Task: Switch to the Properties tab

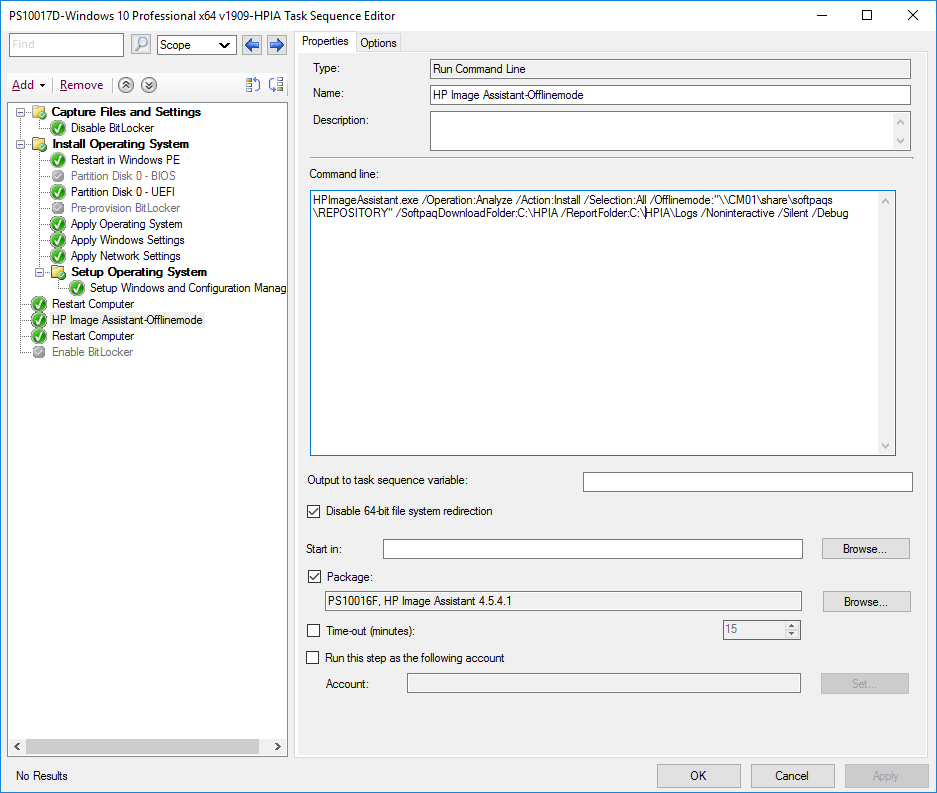Action: point(325,41)
